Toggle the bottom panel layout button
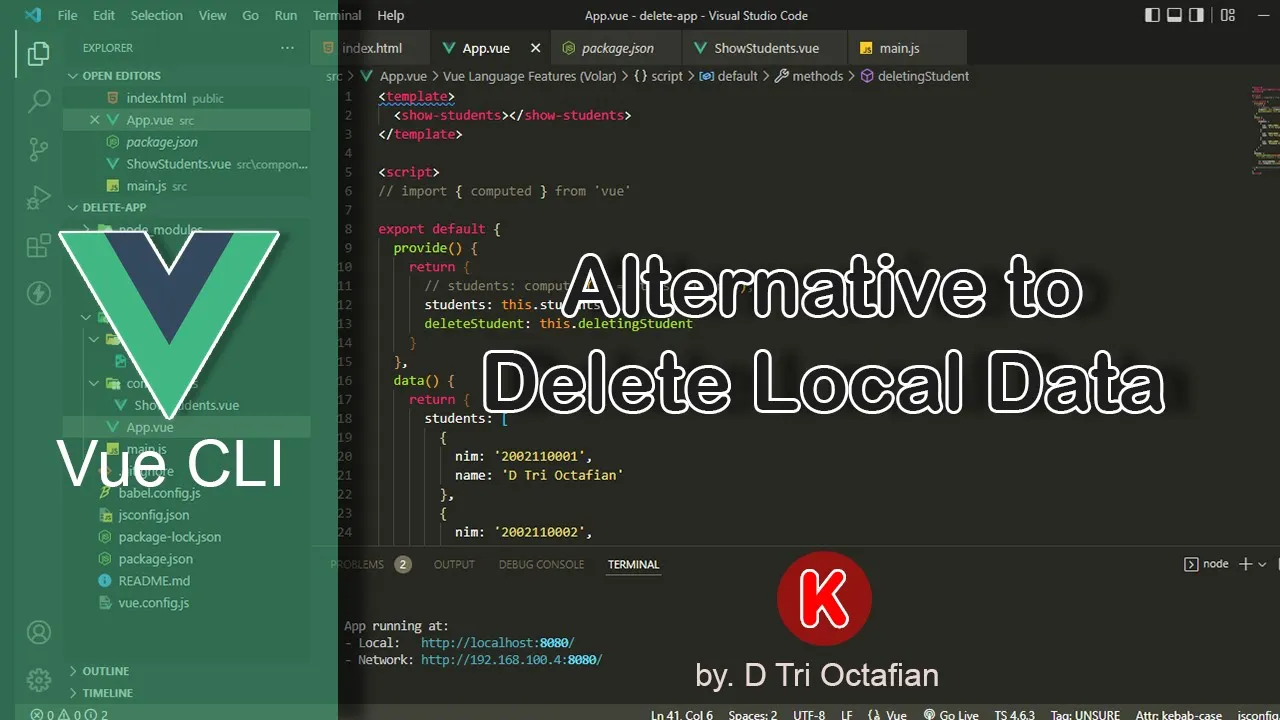This screenshot has height=720, width=1280. coord(1176,15)
